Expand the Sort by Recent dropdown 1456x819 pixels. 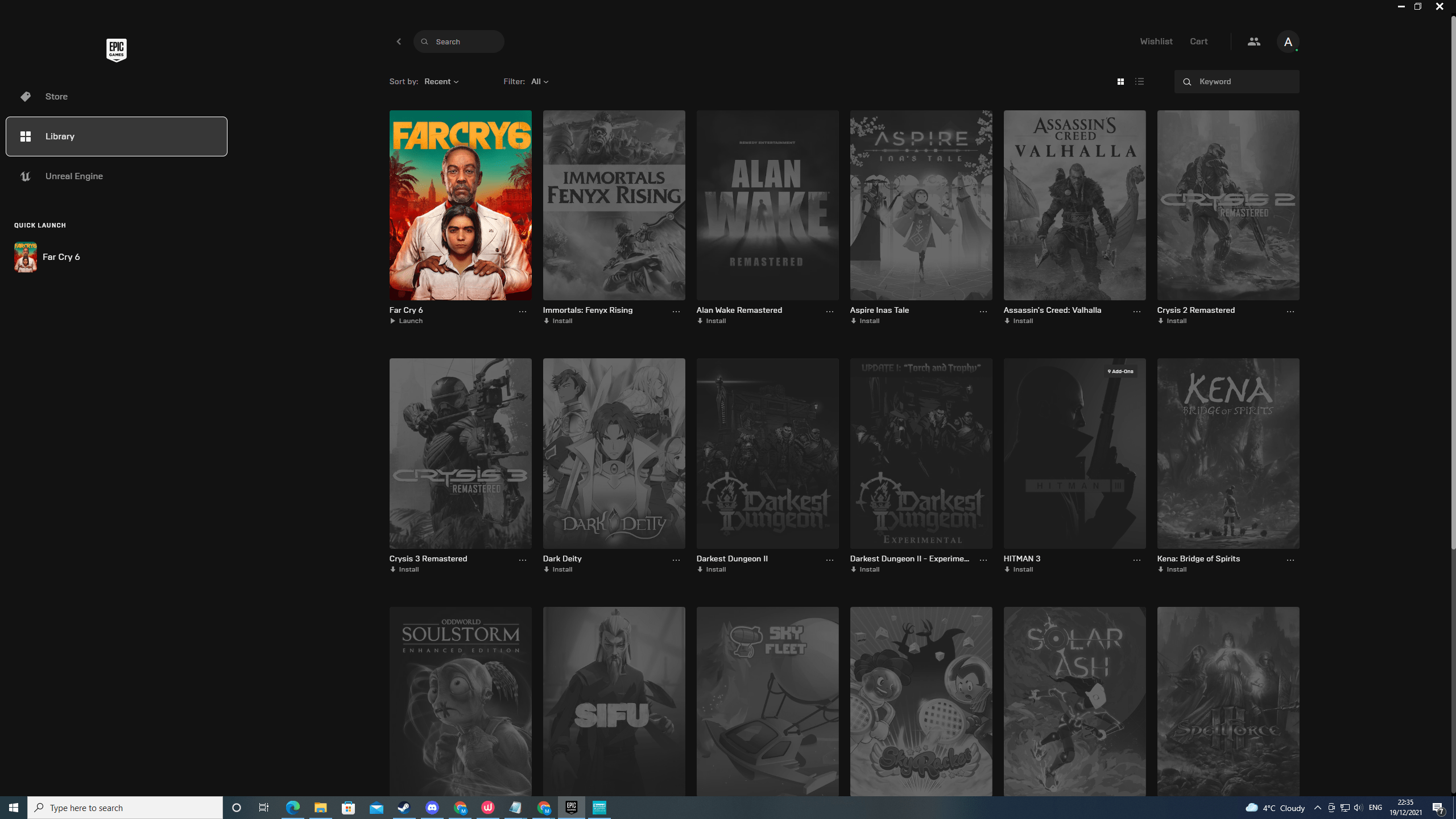coord(441,82)
